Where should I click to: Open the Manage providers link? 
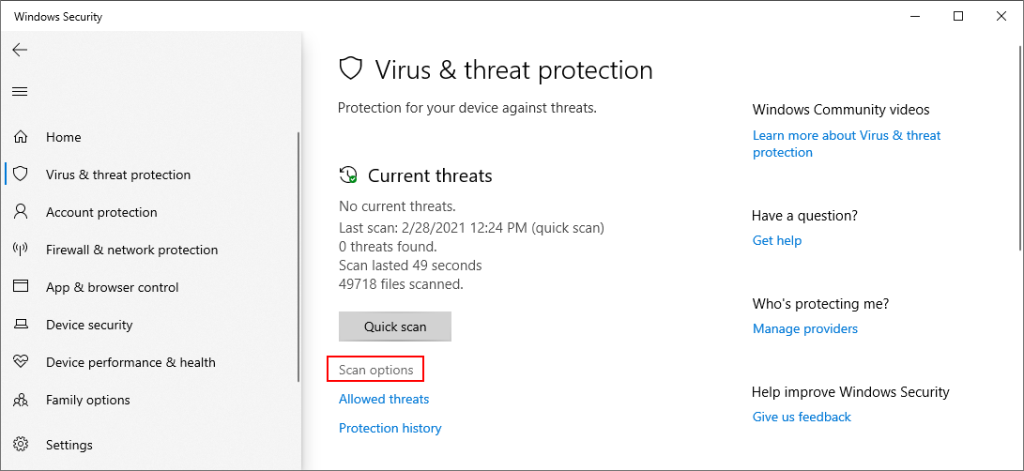click(x=805, y=329)
